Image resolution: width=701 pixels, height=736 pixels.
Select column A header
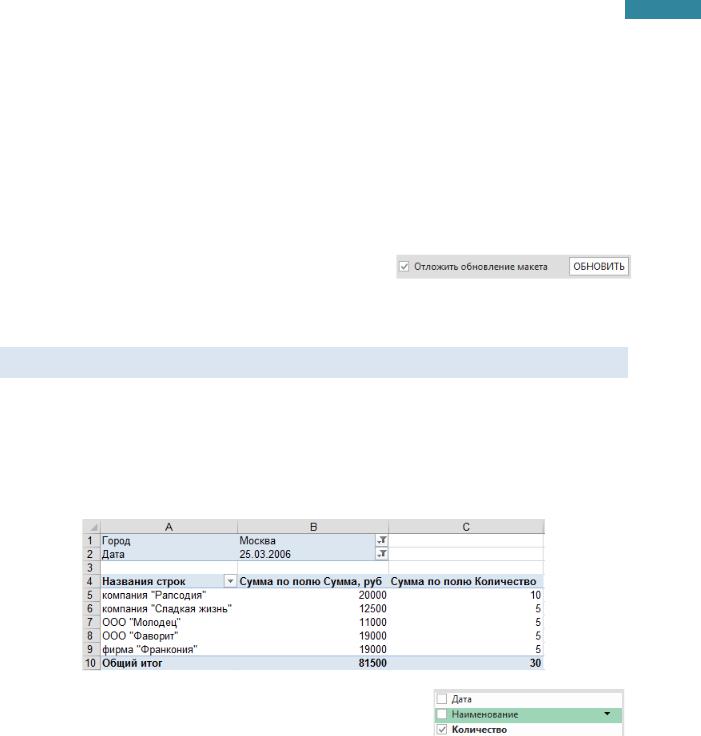169,527
